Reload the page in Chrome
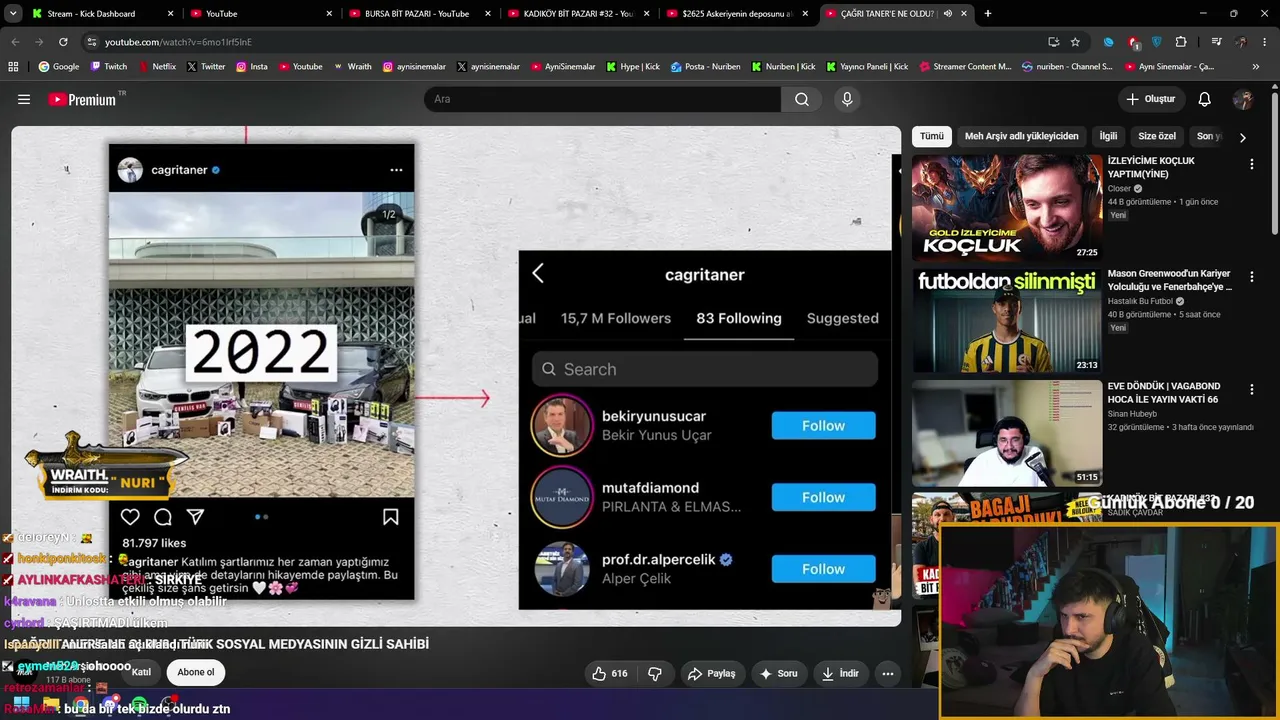This screenshot has width=1280, height=720. point(63,42)
